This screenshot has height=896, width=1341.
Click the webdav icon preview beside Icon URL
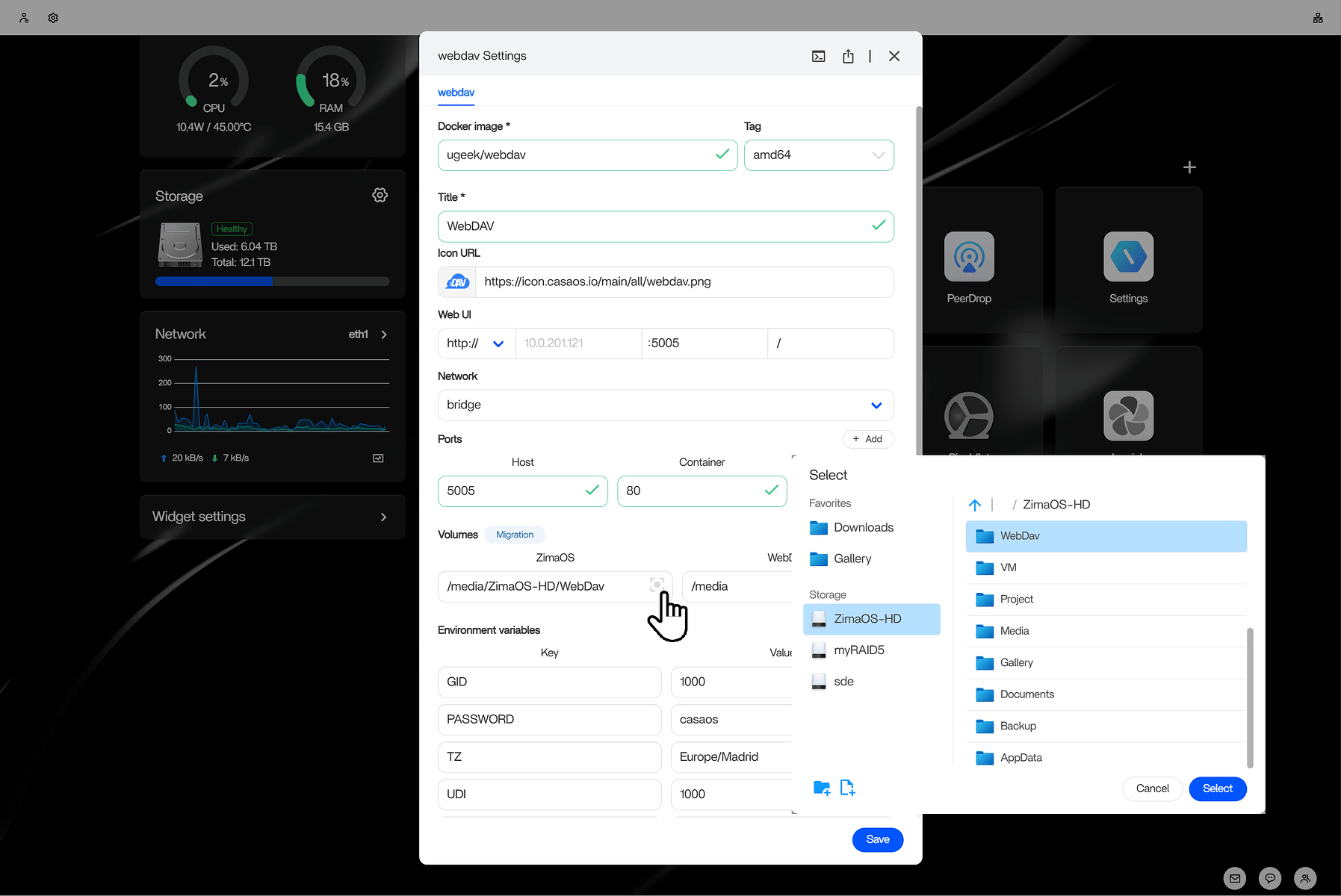click(x=457, y=282)
